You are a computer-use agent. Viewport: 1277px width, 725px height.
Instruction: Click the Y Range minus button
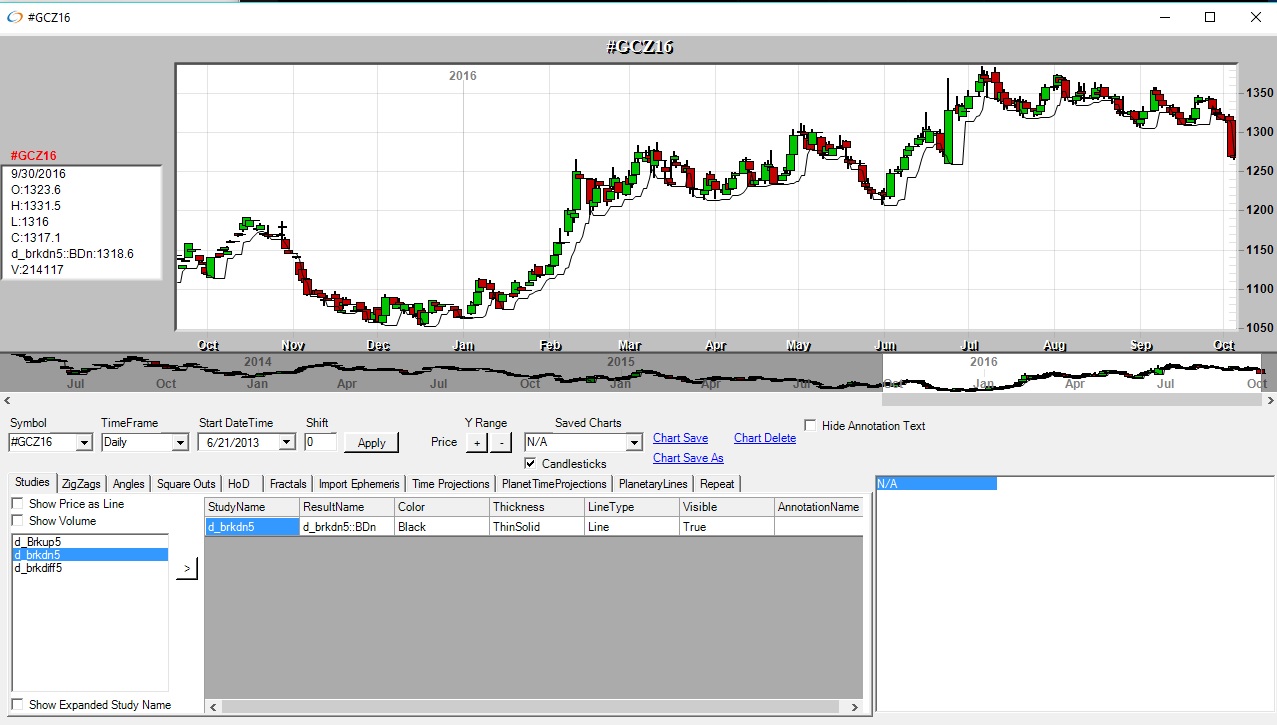[502, 442]
